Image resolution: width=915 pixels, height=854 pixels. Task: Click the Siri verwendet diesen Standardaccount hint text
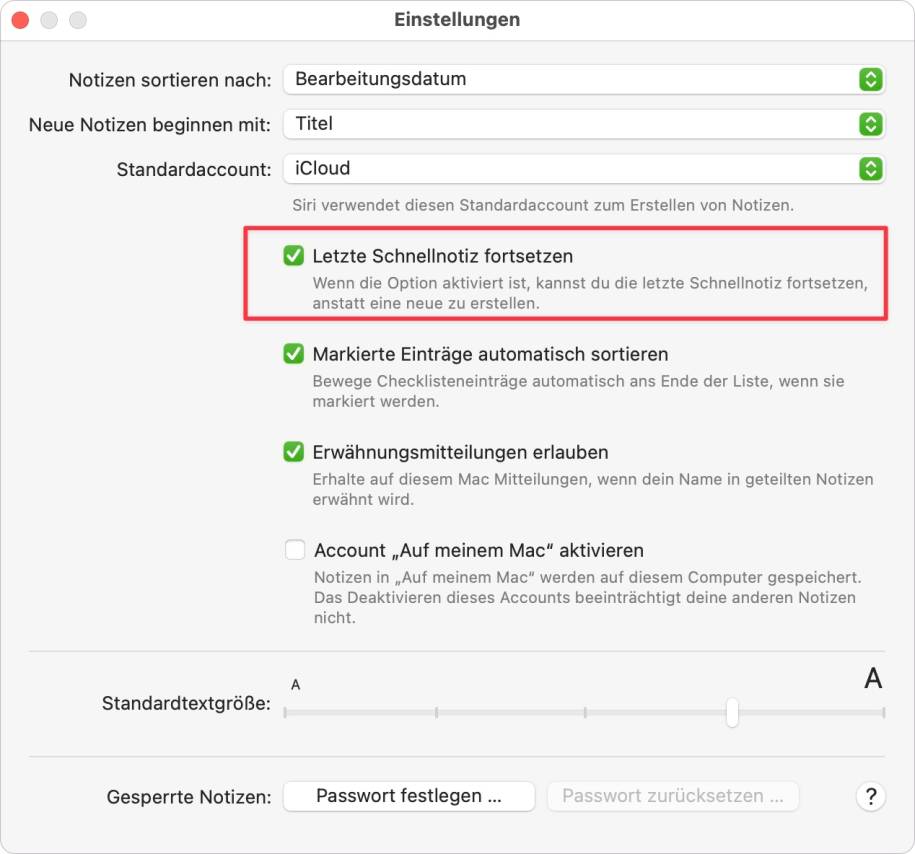pyautogui.click(x=543, y=205)
